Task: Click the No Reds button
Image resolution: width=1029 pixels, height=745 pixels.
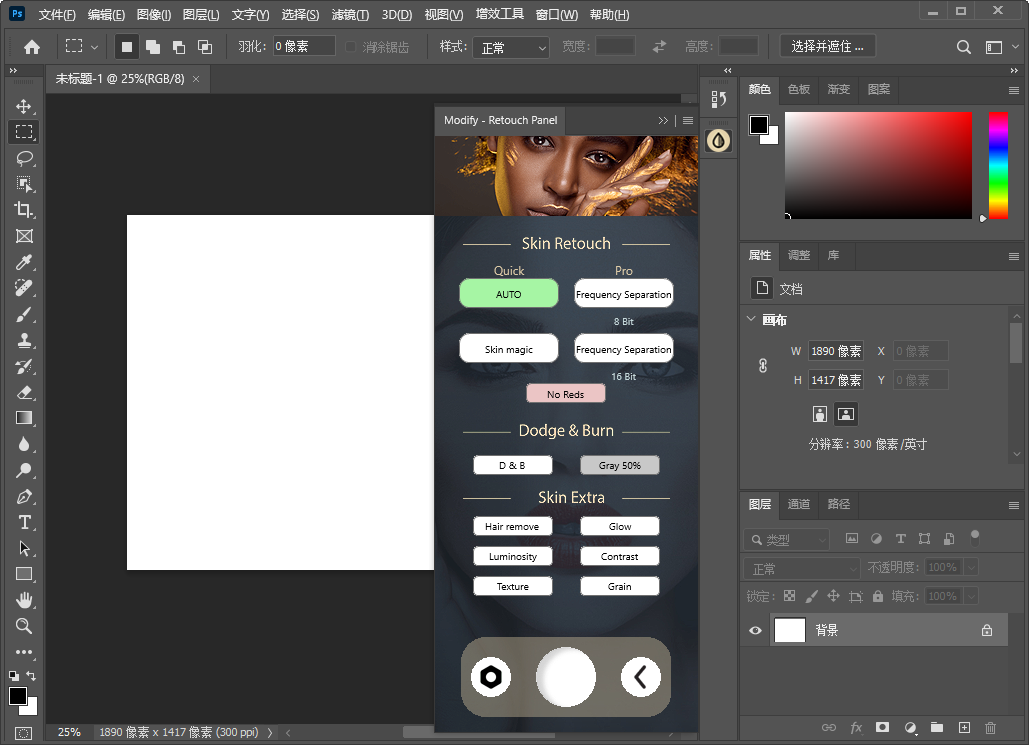Action: 566,394
